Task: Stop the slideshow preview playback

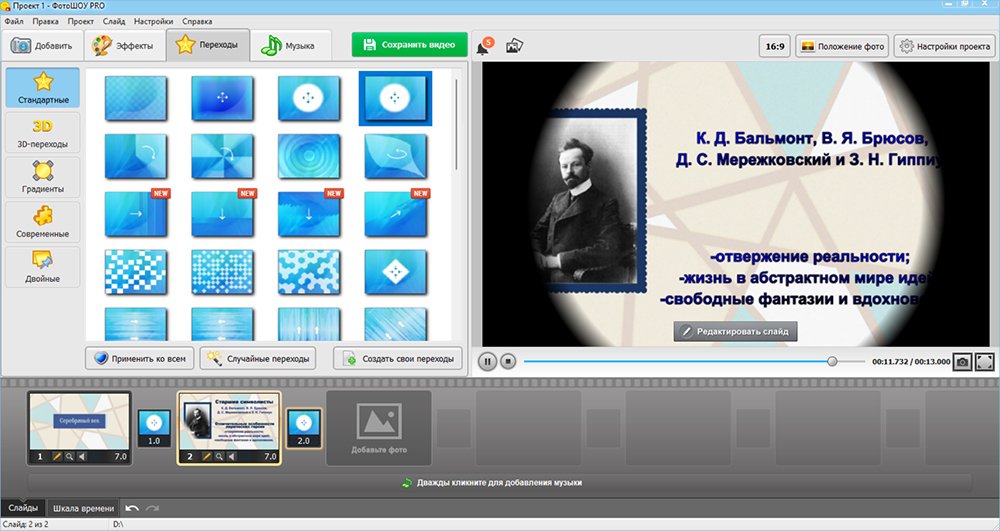Action: click(x=508, y=362)
